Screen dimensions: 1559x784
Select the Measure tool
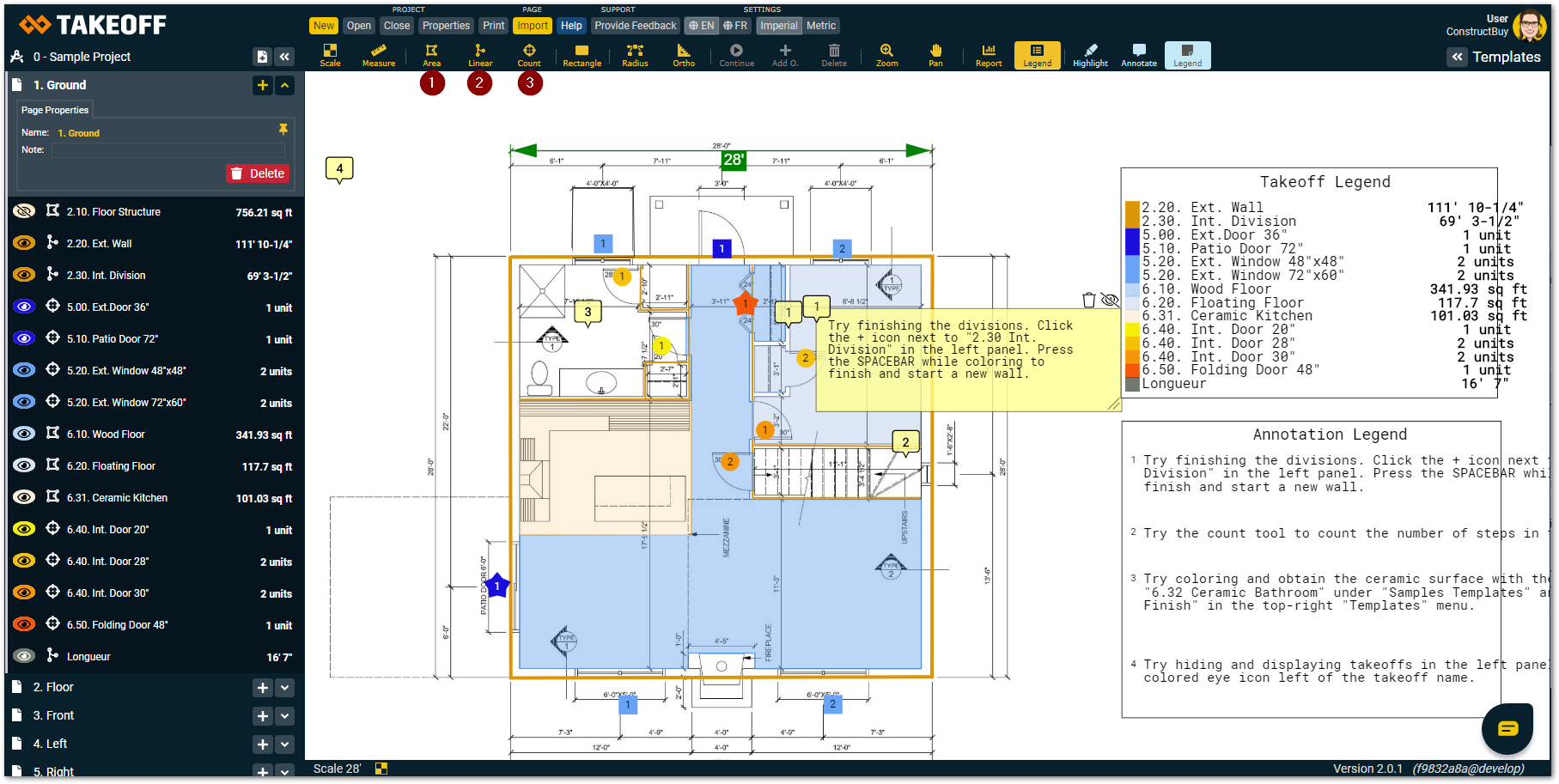point(379,55)
